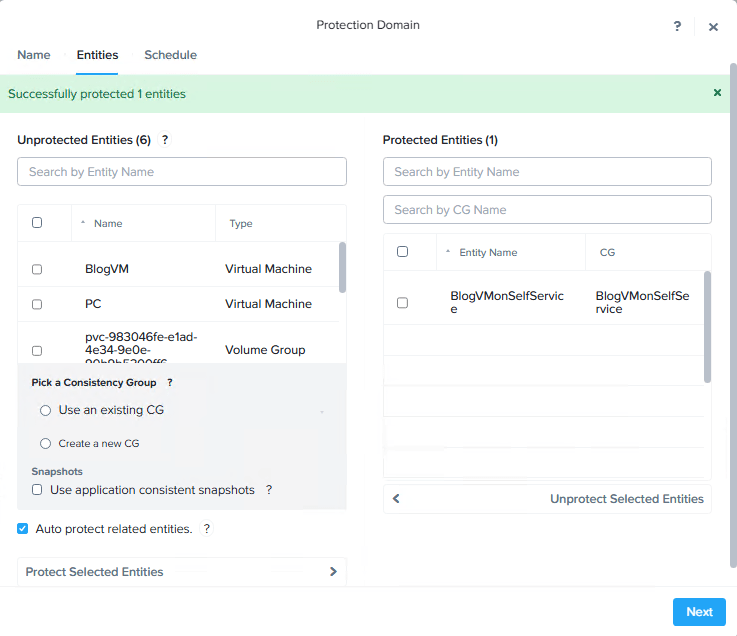
Task: Click BlogVMonSelfService under CG column
Action: click(x=642, y=302)
